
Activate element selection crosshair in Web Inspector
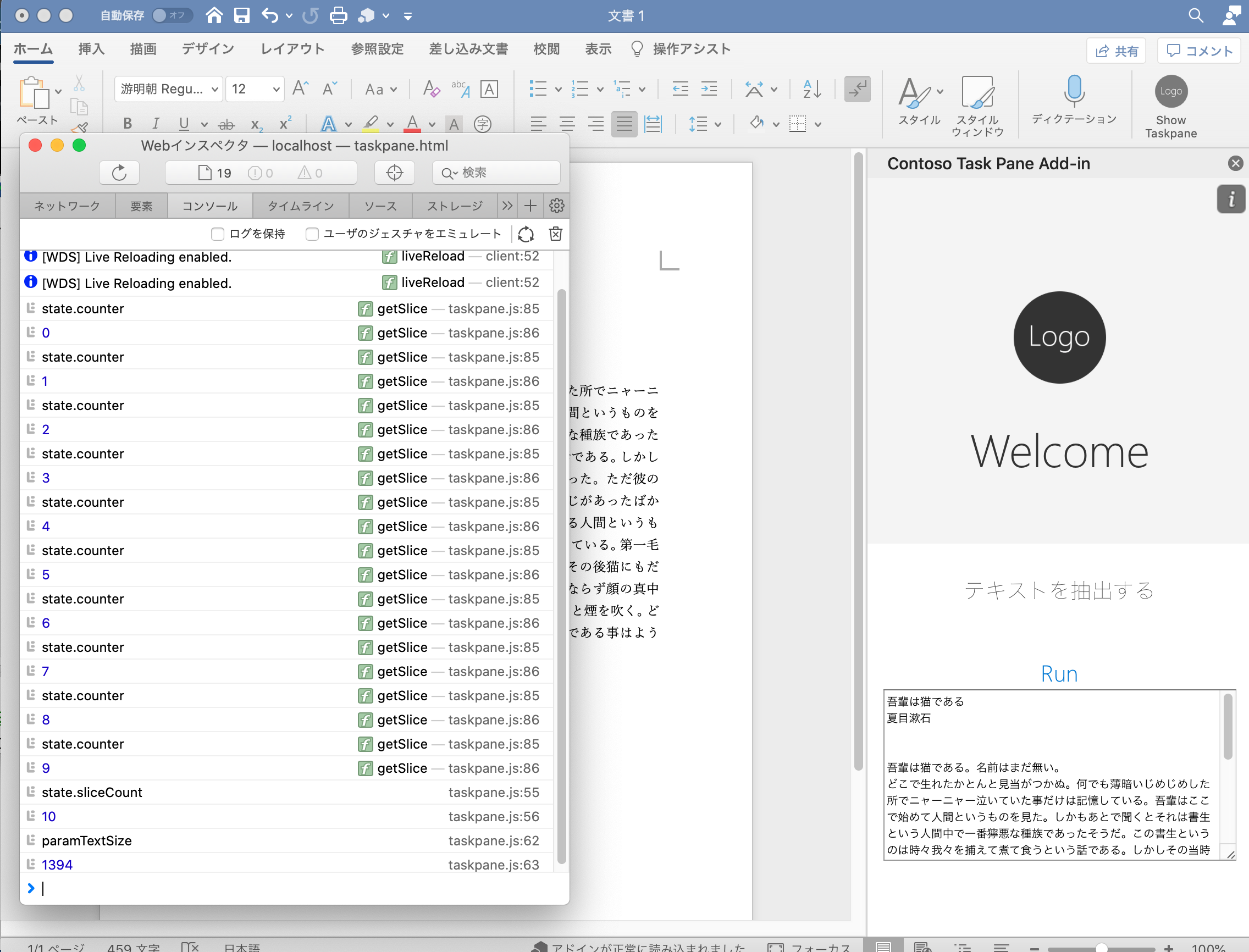coord(394,173)
